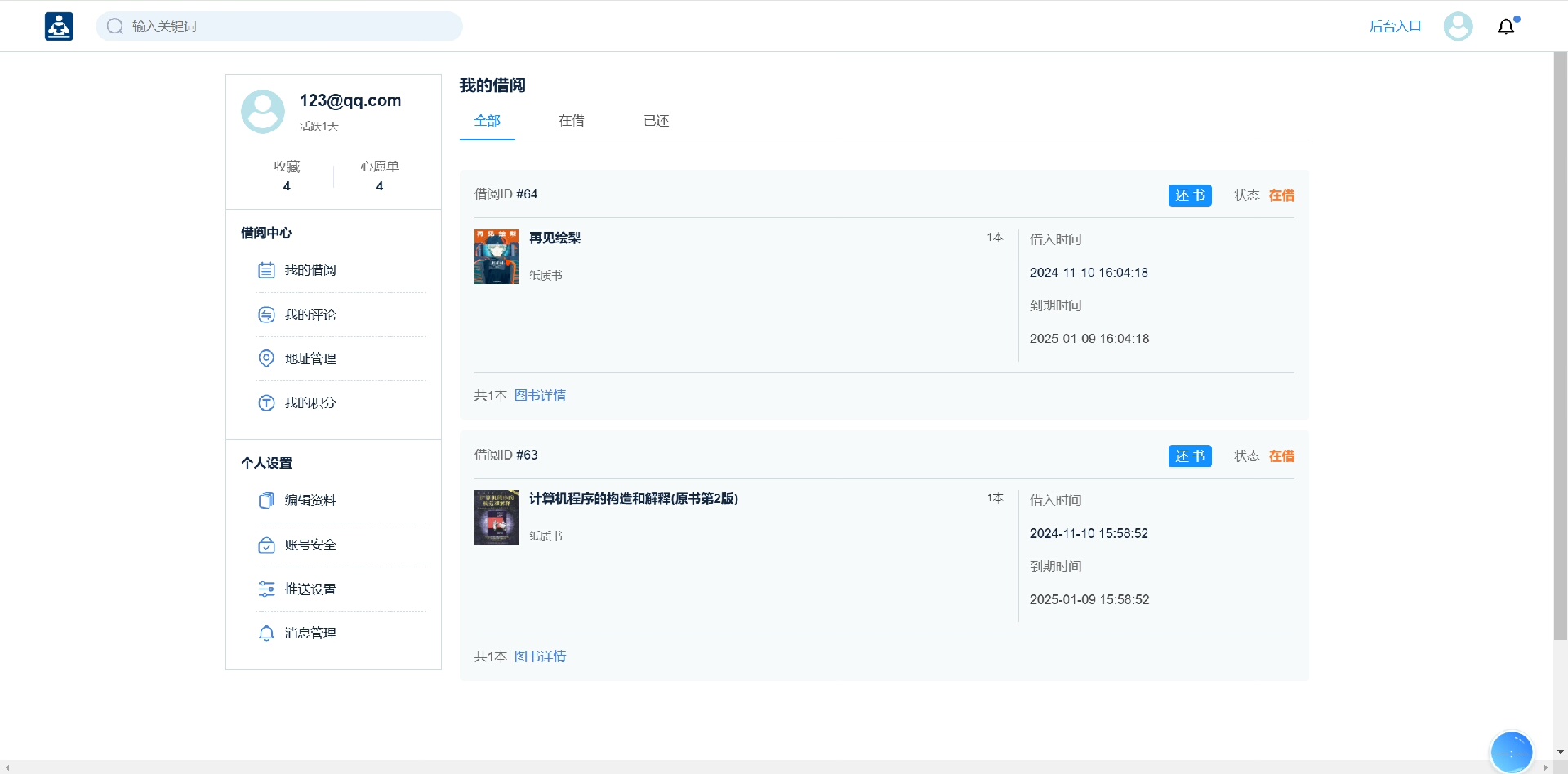Click the scrollbar down arrow

click(x=1561, y=752)
